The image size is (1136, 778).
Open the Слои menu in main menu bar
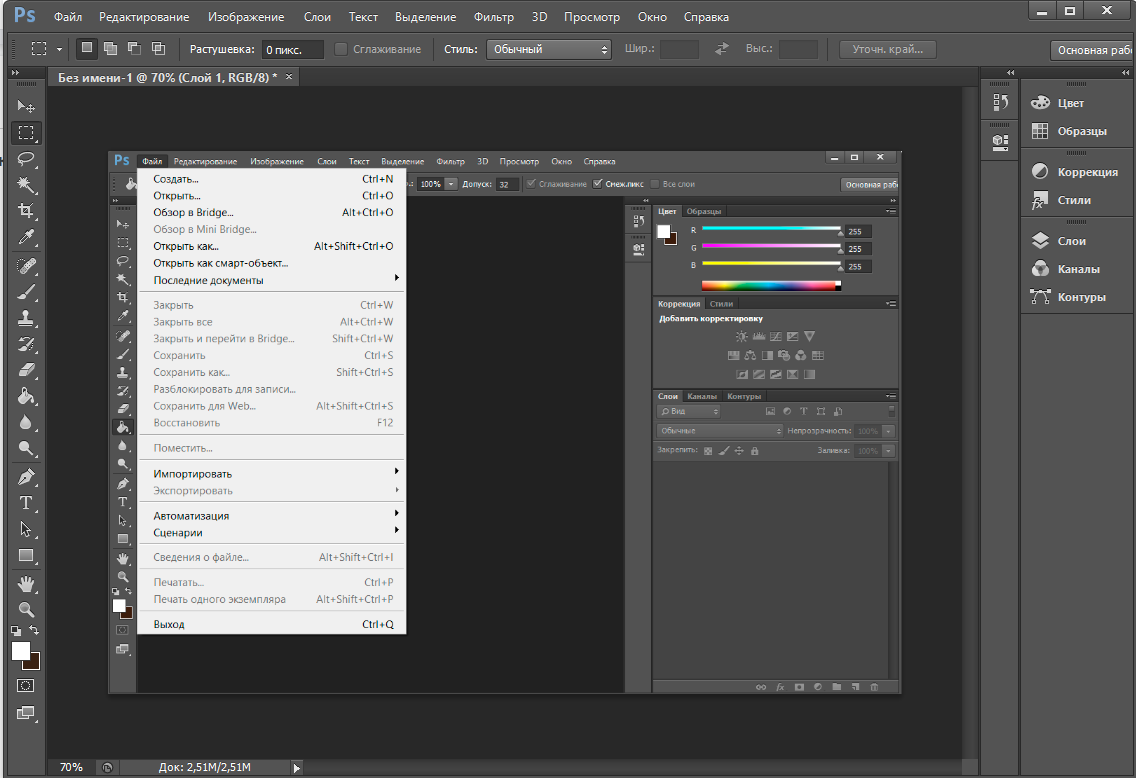pyautogui.click(x=317, y=17)
